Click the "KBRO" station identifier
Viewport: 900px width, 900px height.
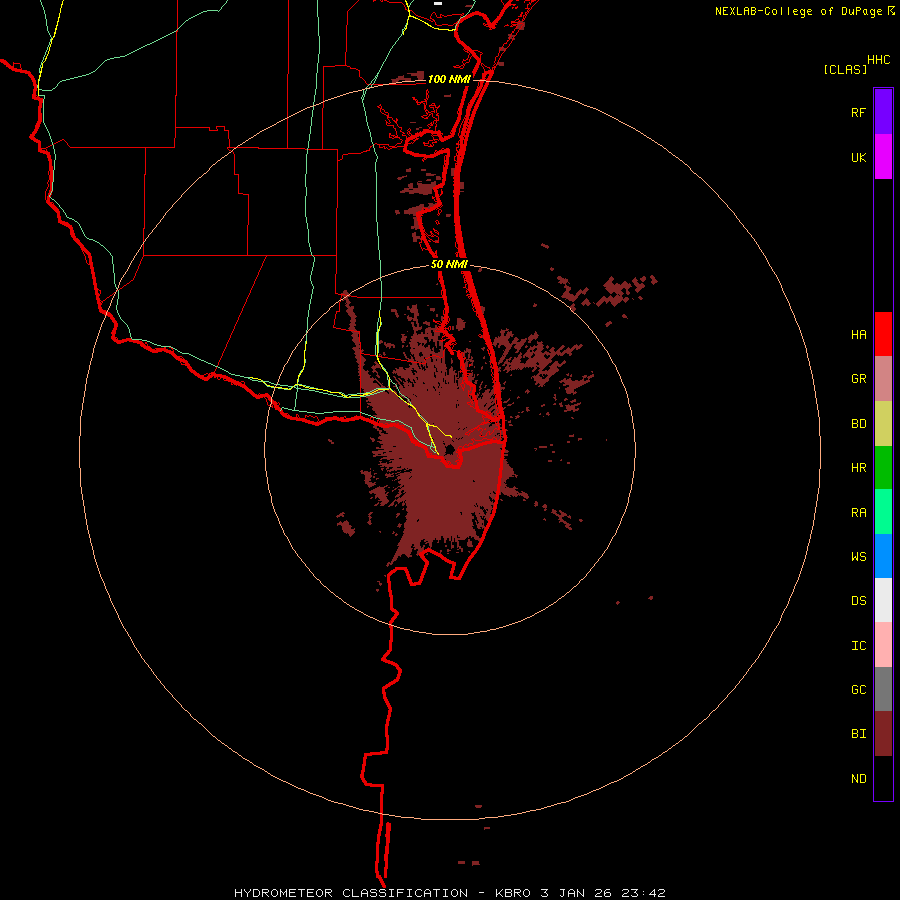pos(513,893)
